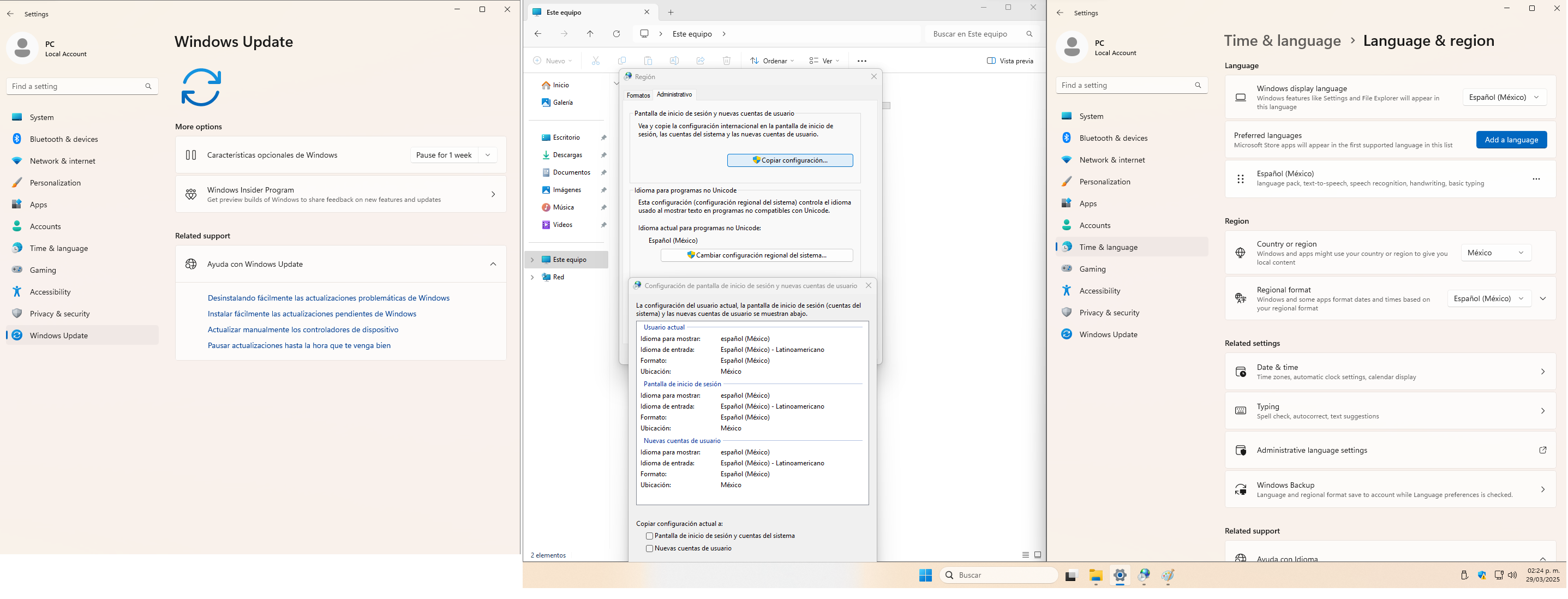Switch to large icons view in Explorer status bar
The image size is (1568, 599).
1038,555
